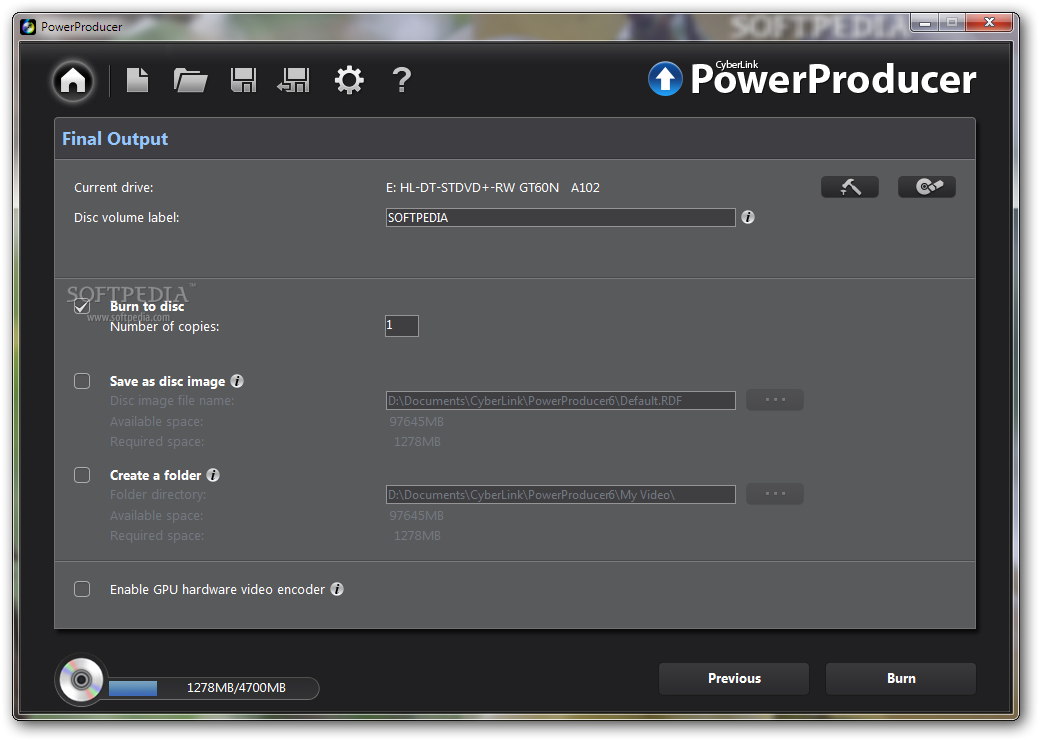Viewport: 1040px width, 741px height.
Task: Click the Disc image file name path field
Action: tap(560, 401)
